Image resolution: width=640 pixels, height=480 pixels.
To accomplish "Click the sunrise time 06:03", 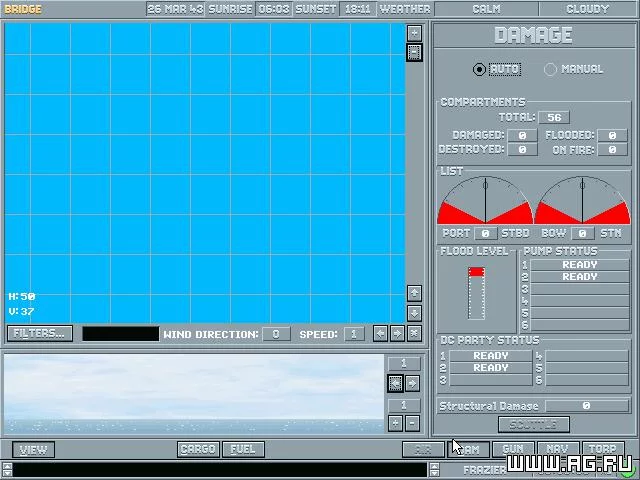I will coord(274,9).
